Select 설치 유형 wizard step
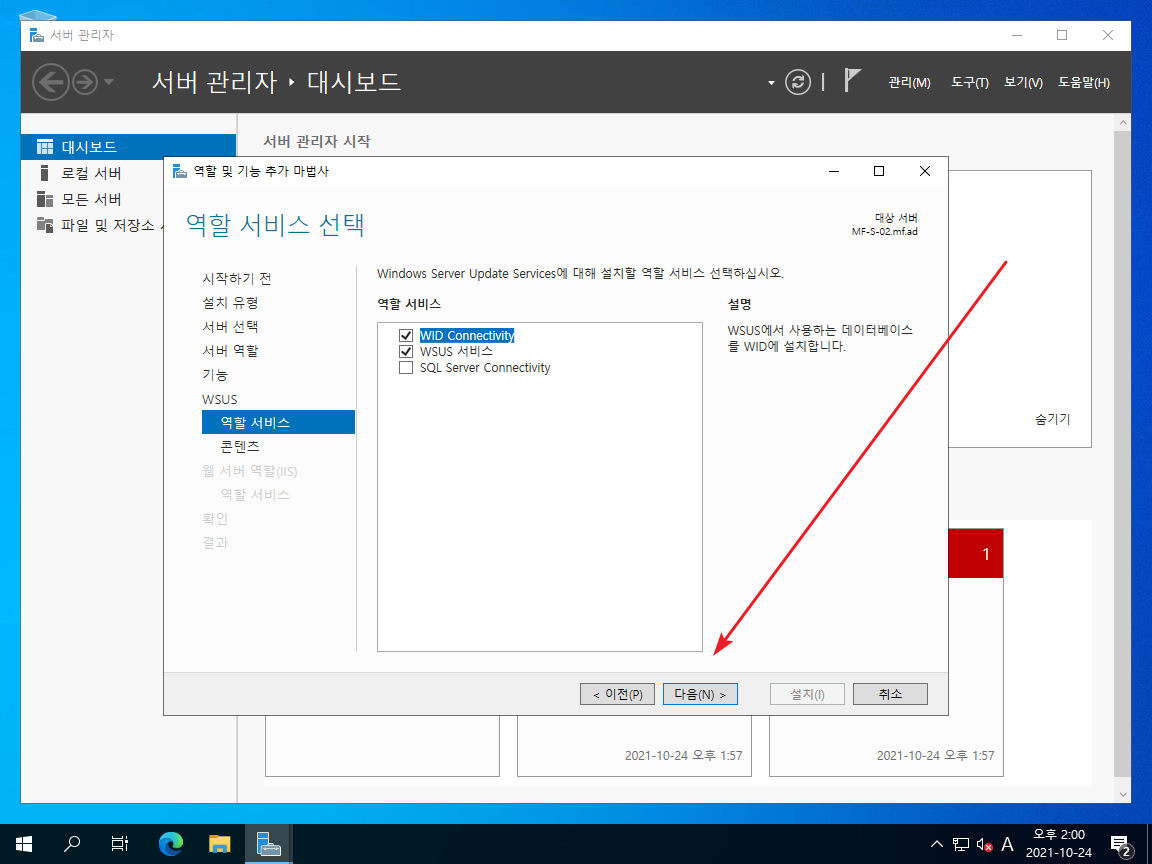Viewport: 1152px width, 864px height. click(230, 303)
